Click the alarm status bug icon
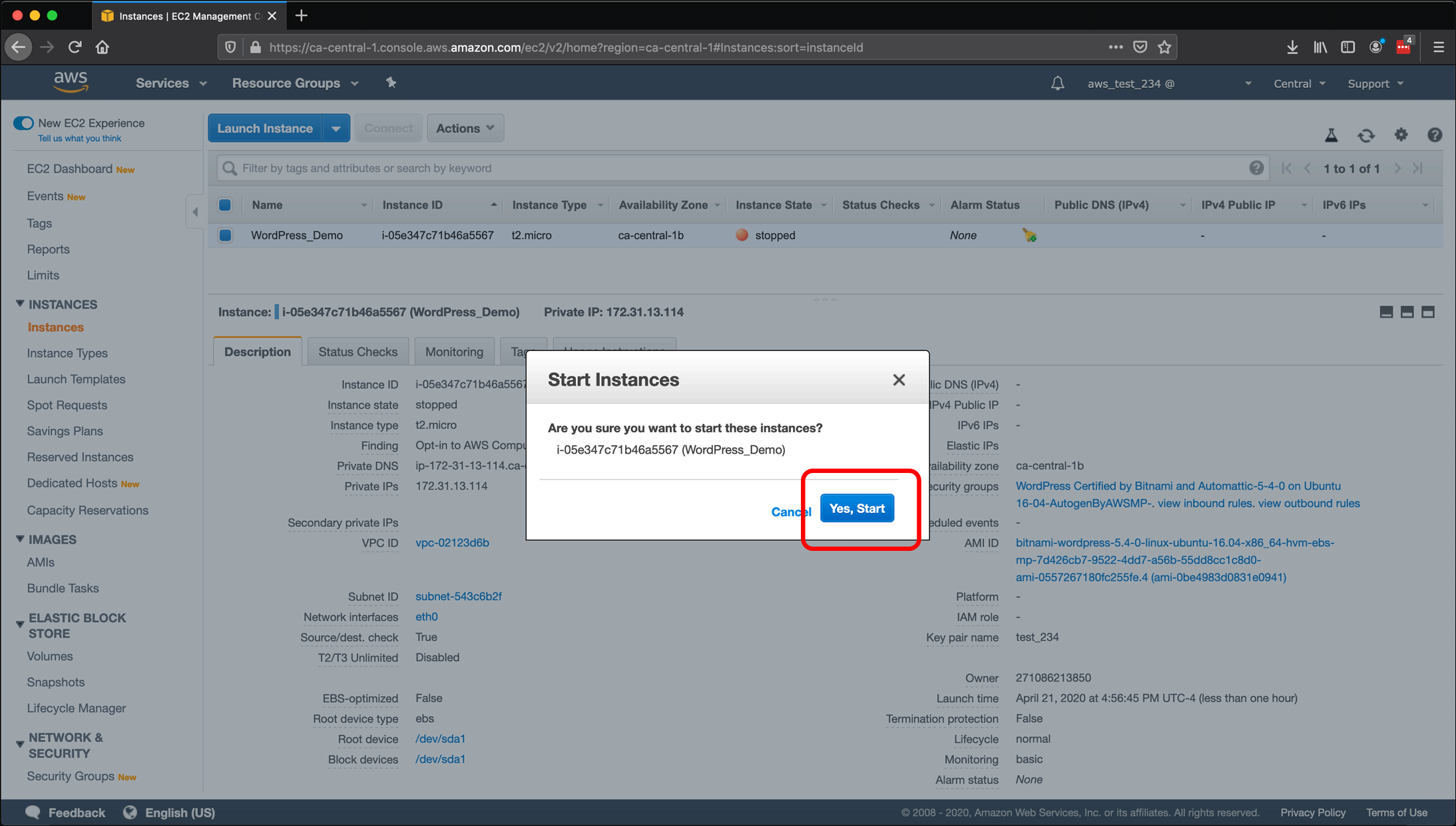Screen dimensions: 1456x826 1029,234
